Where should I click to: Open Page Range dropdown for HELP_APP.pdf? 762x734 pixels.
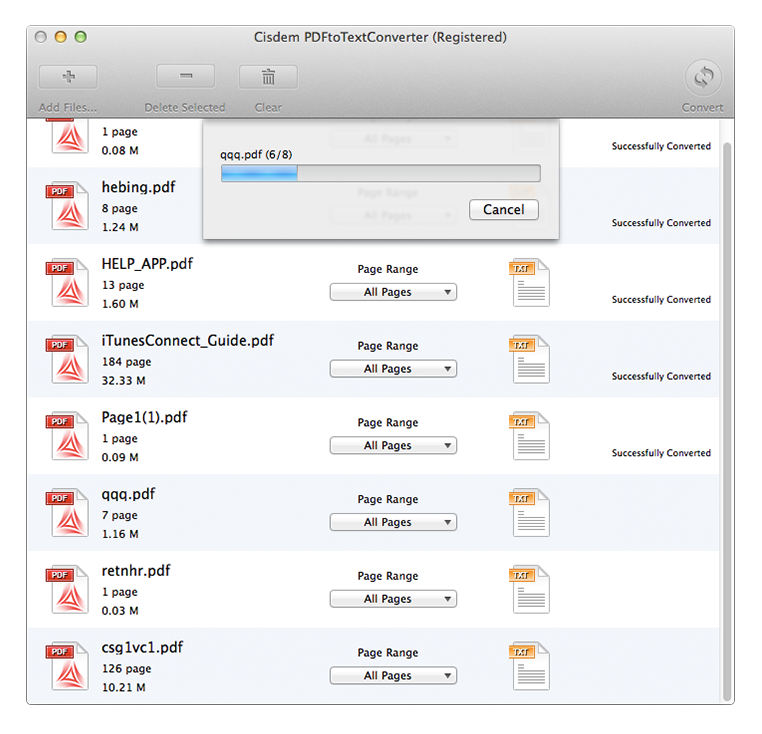(393, 292)
